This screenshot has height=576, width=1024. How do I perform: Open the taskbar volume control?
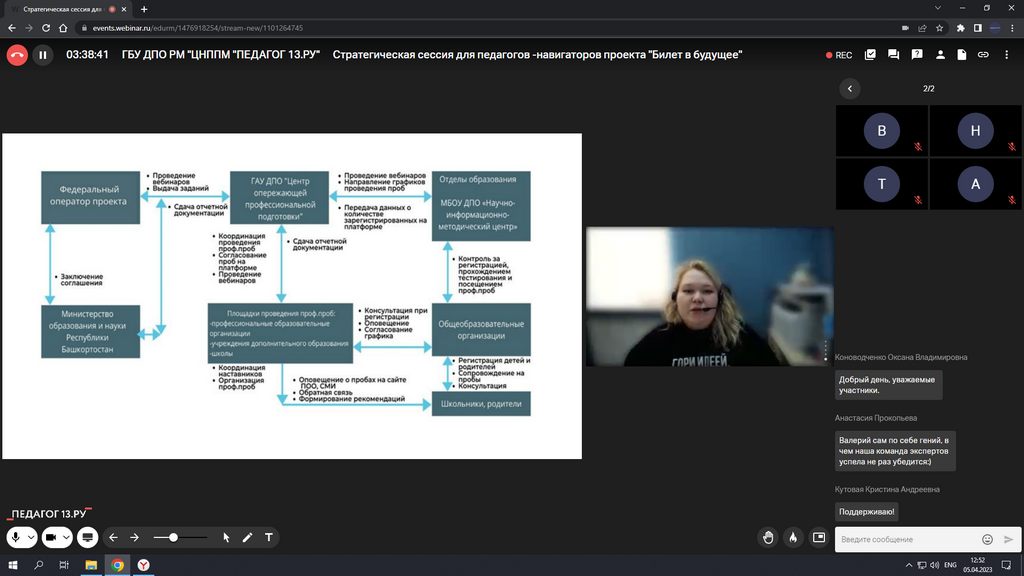pyautogui.click(x=935, y=565)
